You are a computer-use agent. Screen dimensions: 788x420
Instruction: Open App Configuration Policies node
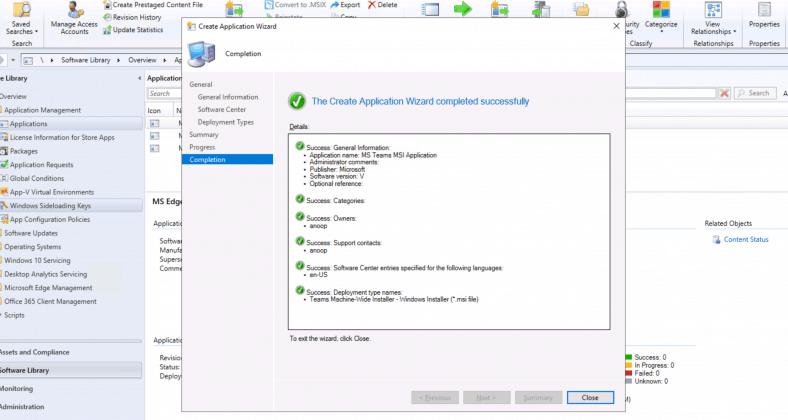tap(50, 220)
